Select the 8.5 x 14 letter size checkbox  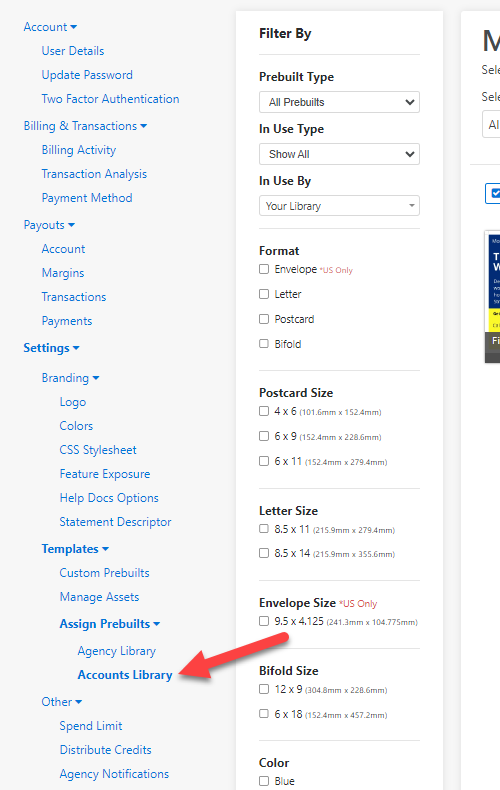(264, 553)
